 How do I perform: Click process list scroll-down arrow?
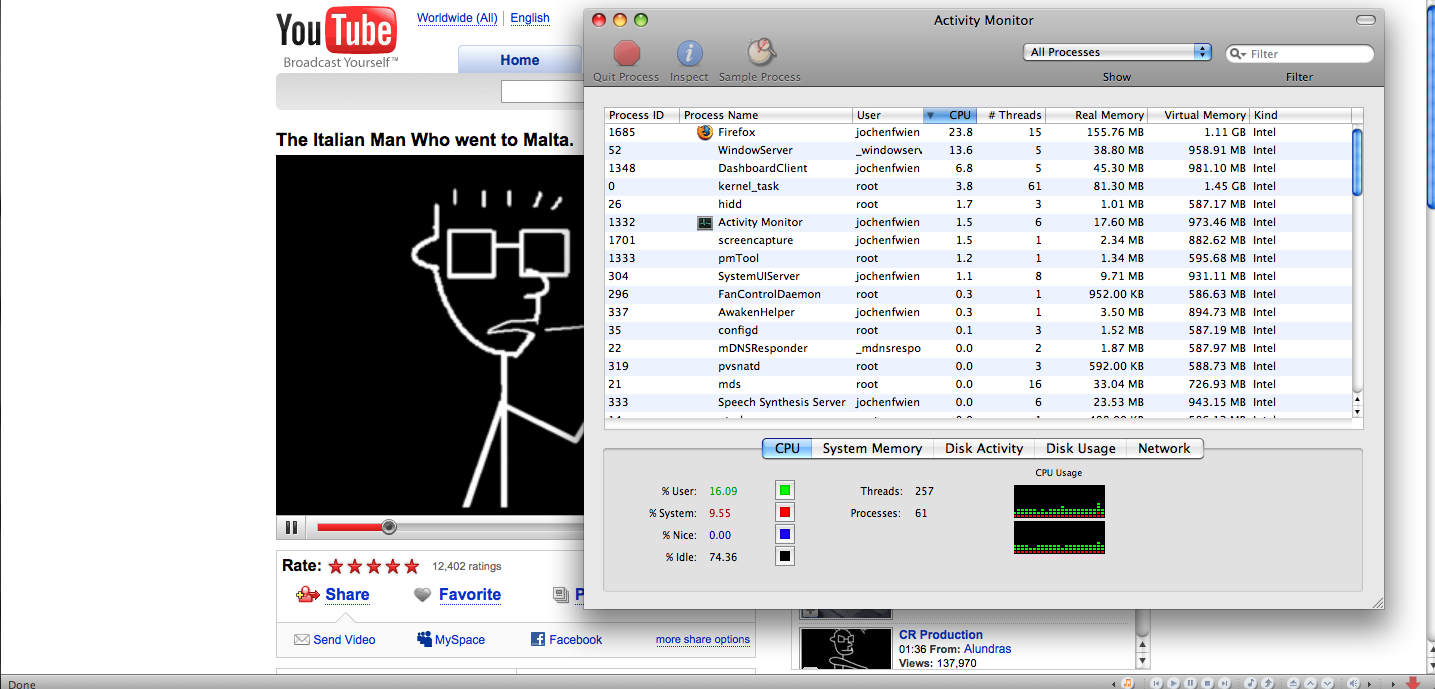pos(1357,410)
